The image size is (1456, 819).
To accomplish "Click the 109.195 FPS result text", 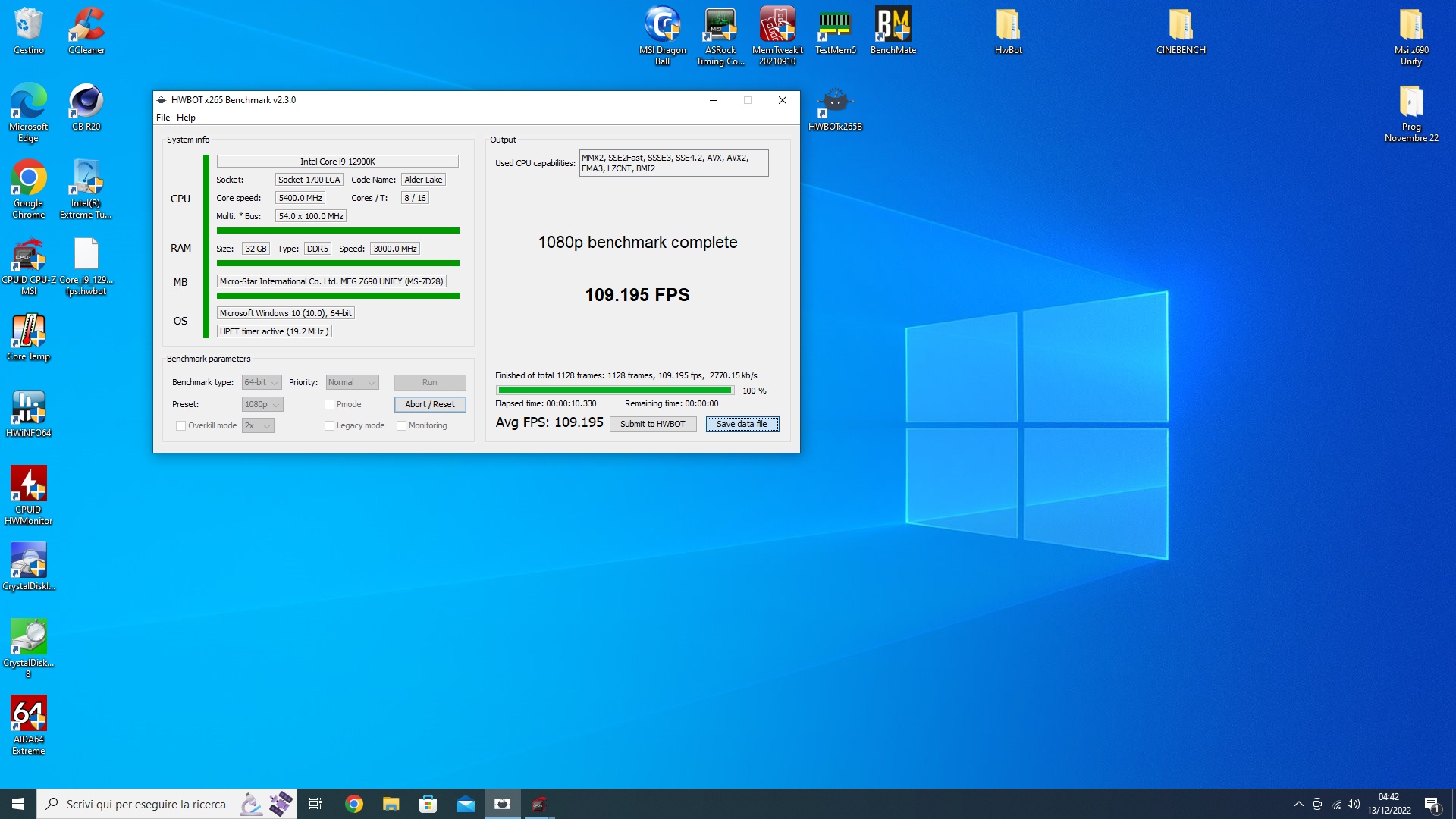I will [637, 295].
